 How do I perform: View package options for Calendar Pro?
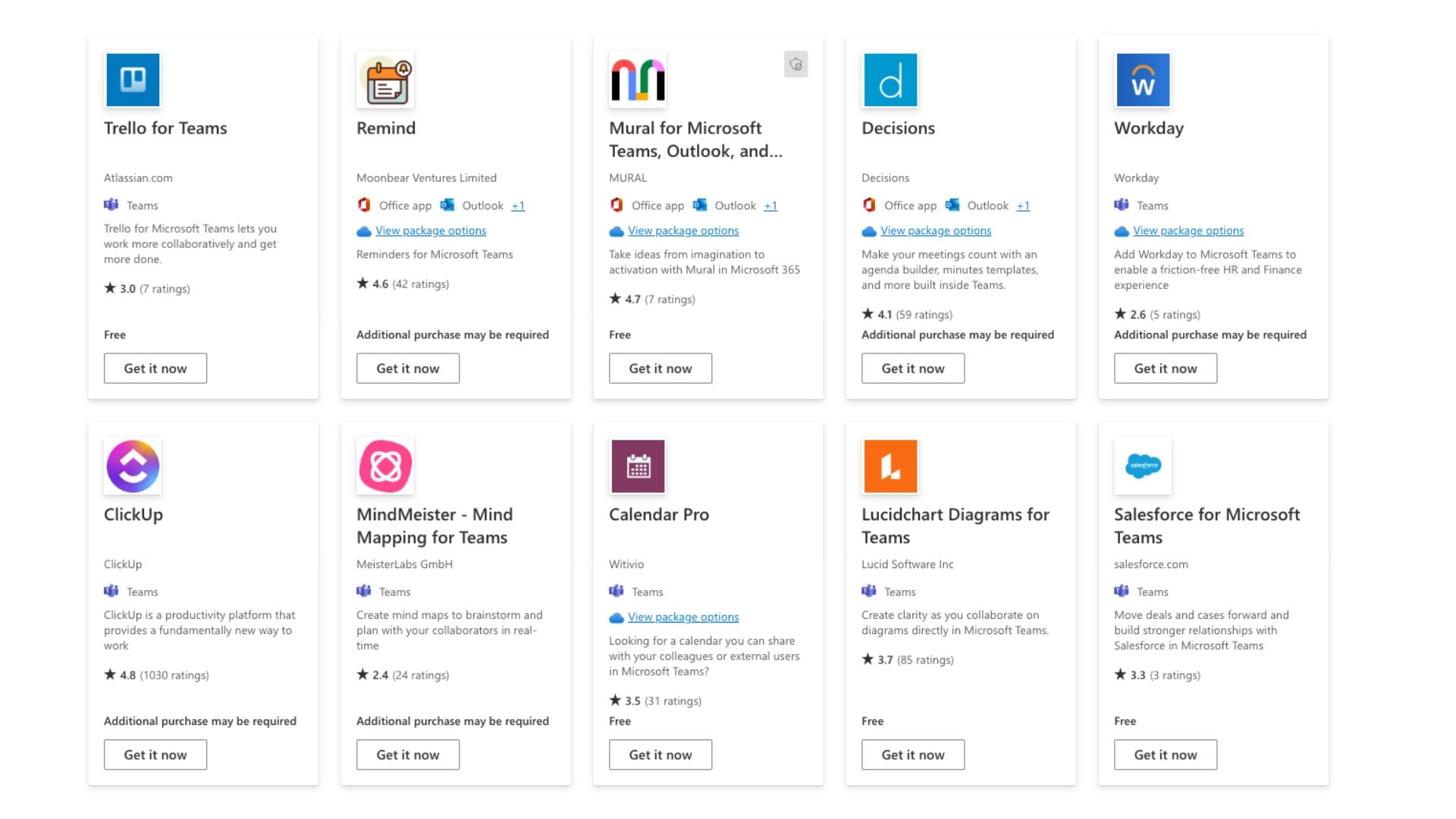(x=683, y=617)
